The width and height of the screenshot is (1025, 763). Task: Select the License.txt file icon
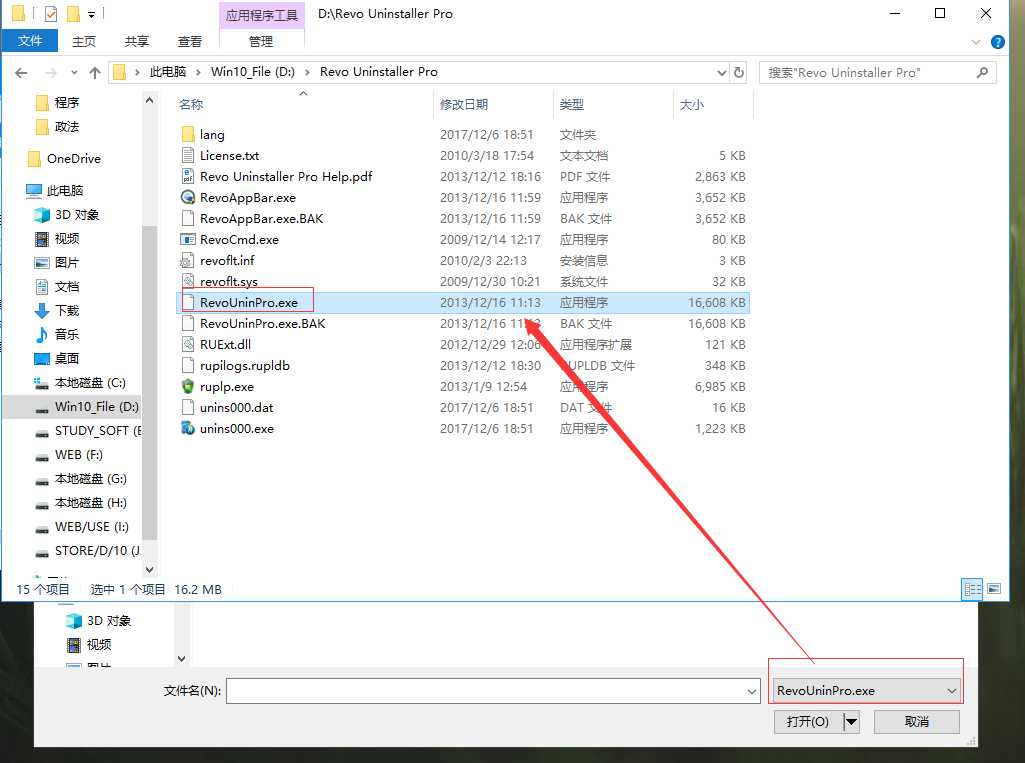click(x=188, y=156)
